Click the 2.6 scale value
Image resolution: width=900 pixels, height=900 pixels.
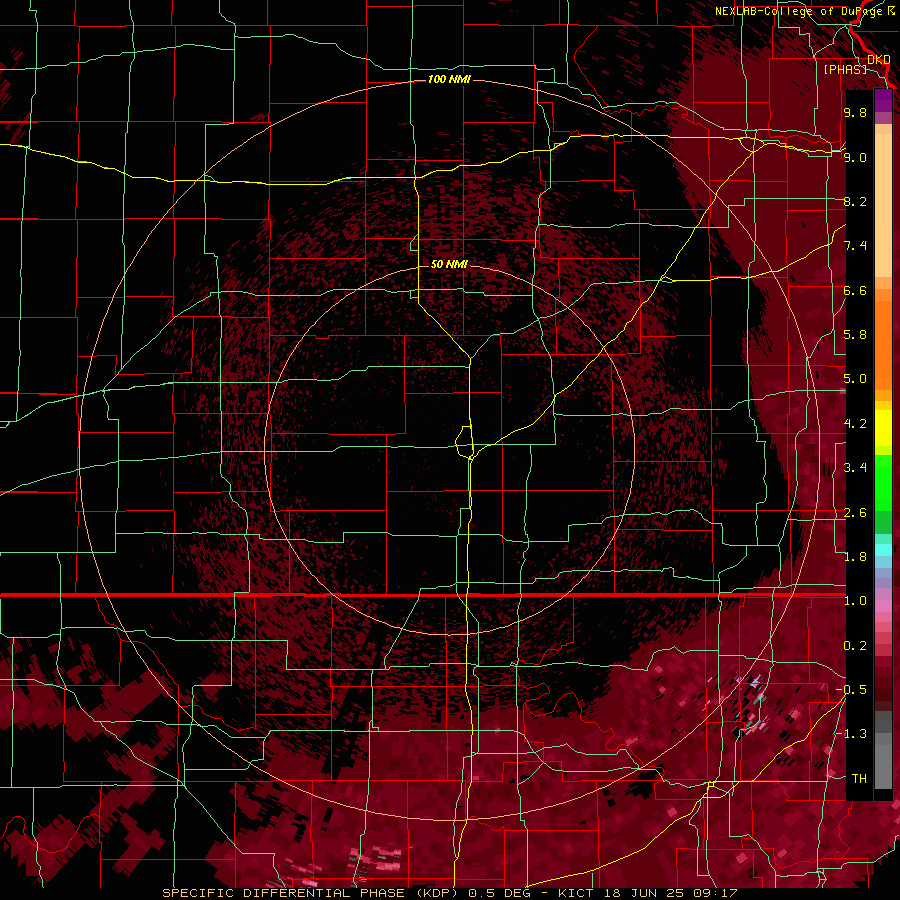pos(855,513)
